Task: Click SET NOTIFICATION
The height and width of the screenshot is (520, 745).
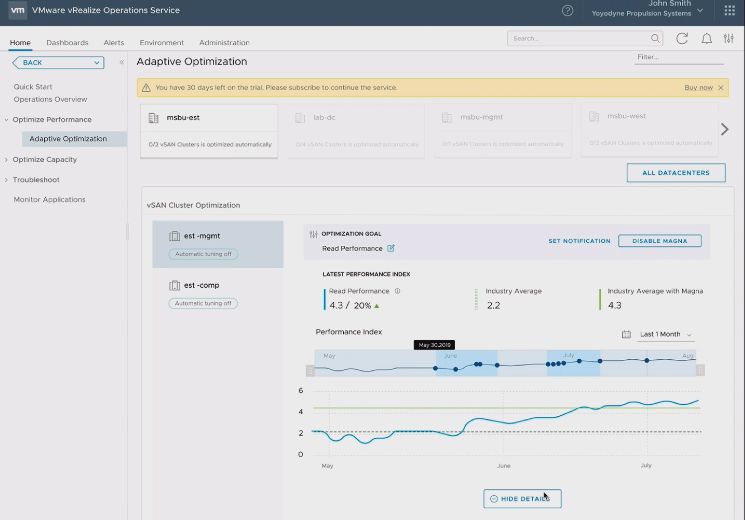Action: click(579, 241)
